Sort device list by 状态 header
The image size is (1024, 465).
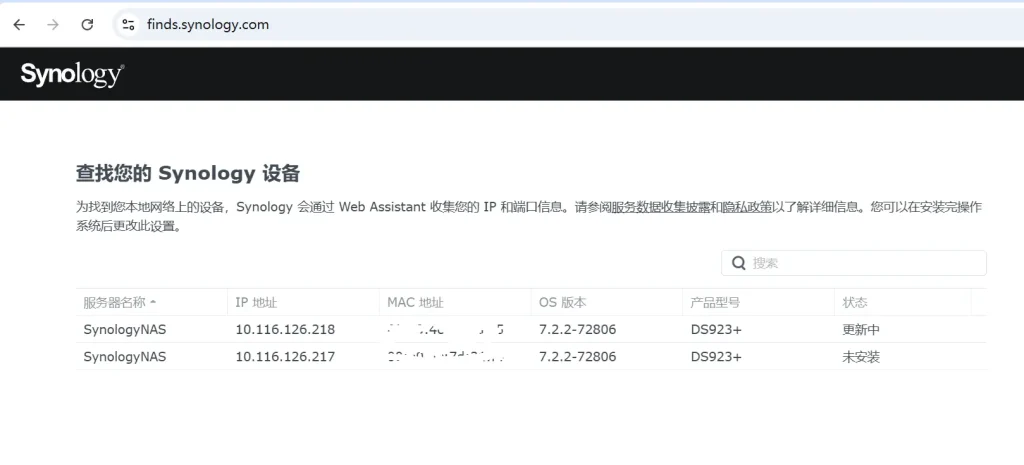(855, 302)
